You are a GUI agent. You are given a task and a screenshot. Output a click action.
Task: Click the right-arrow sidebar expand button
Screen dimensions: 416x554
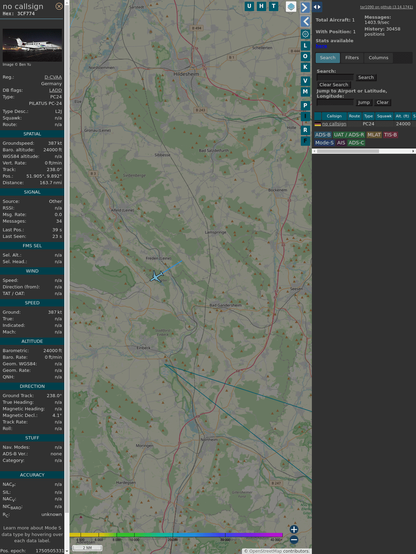point(305,7)
